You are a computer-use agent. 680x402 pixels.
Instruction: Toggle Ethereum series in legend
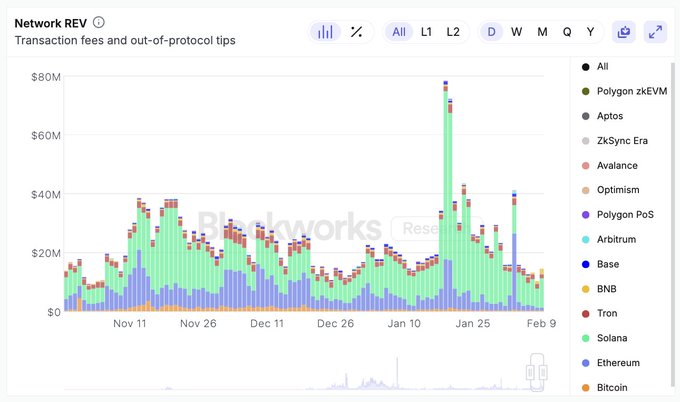611,363
